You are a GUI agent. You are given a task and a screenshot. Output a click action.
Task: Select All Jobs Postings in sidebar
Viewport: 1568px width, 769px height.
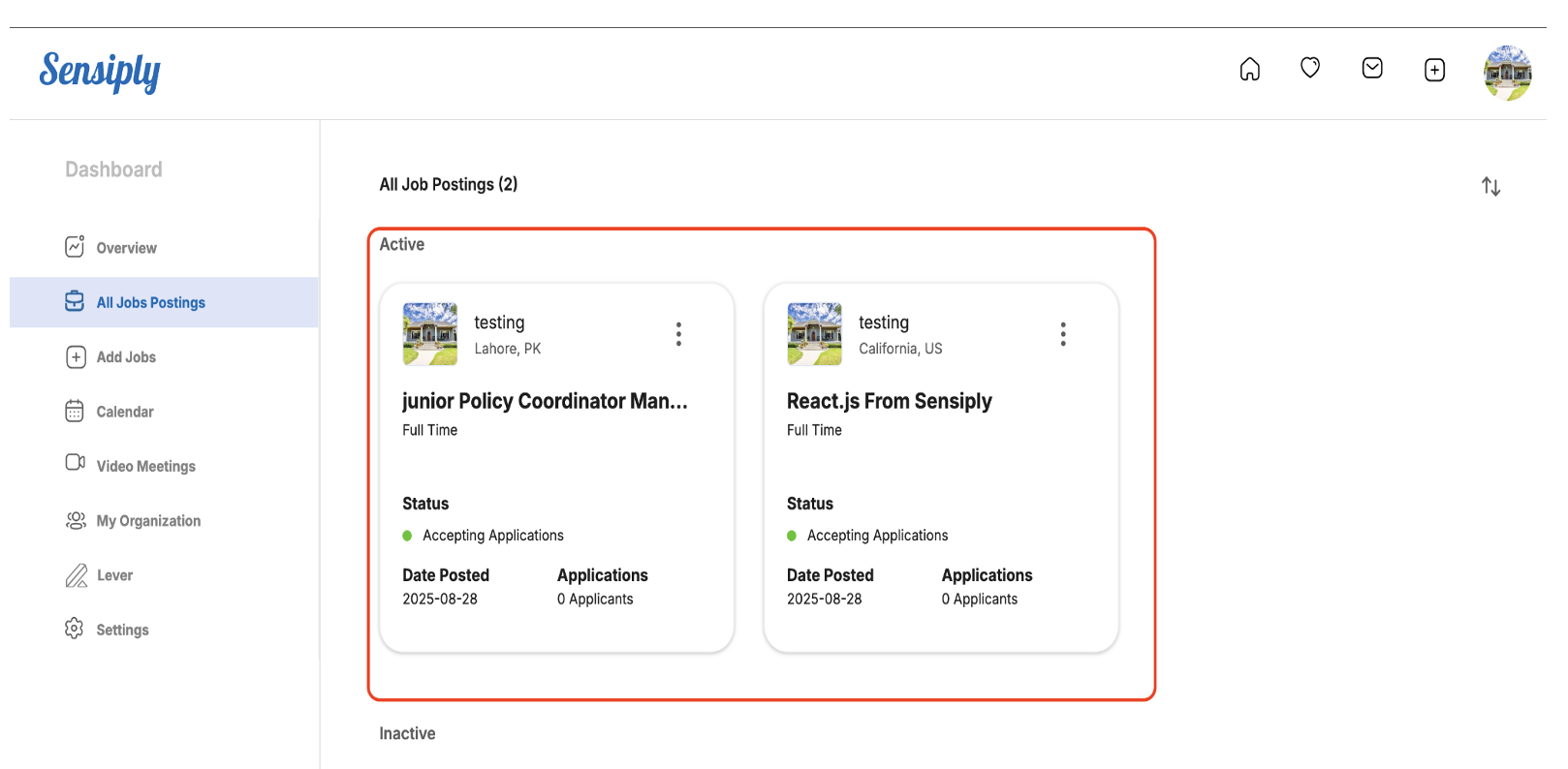coord(150,303)
